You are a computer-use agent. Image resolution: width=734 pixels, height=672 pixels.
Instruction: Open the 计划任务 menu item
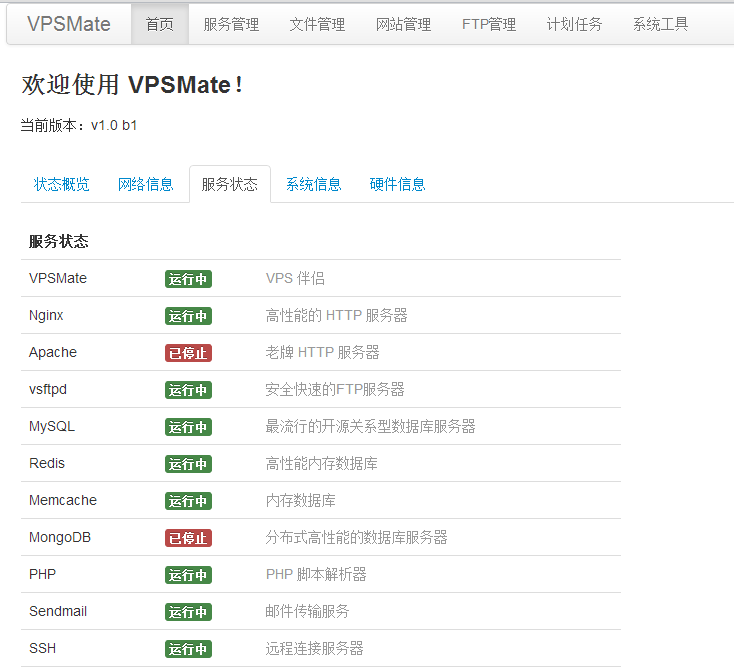pos(575,24)
